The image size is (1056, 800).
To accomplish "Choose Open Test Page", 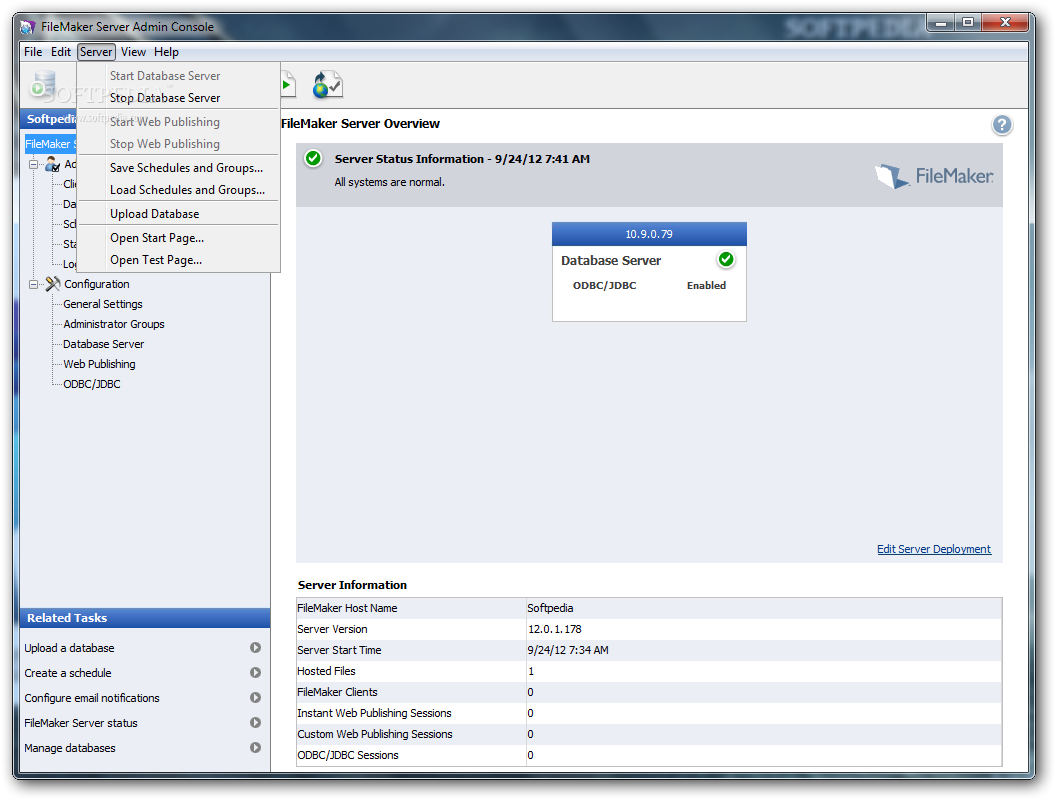I will (178, 260).
